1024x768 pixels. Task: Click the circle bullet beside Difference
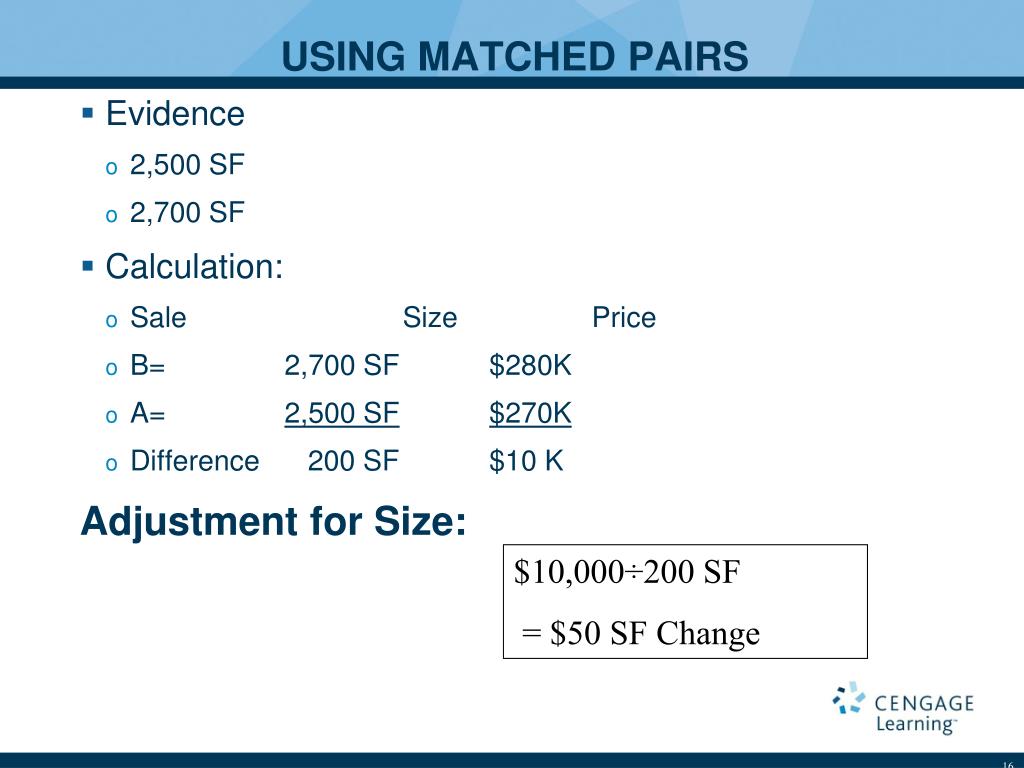coord(112,464)
